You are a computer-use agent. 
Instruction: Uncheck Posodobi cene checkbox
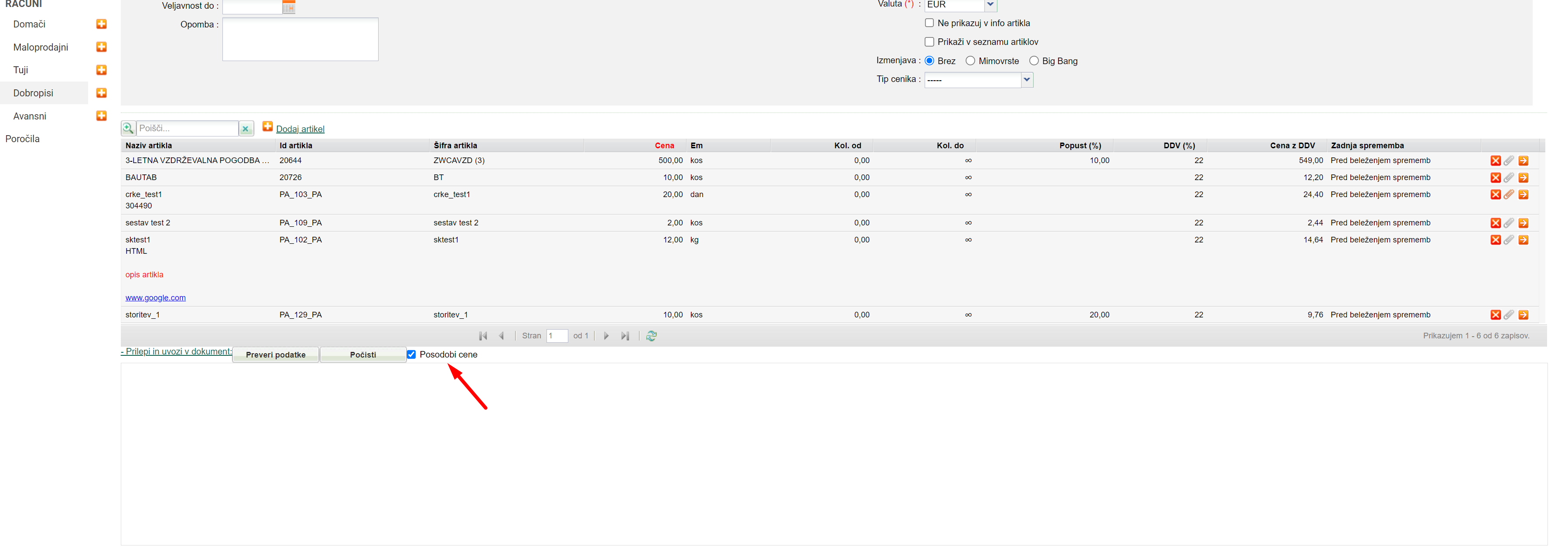411,354
